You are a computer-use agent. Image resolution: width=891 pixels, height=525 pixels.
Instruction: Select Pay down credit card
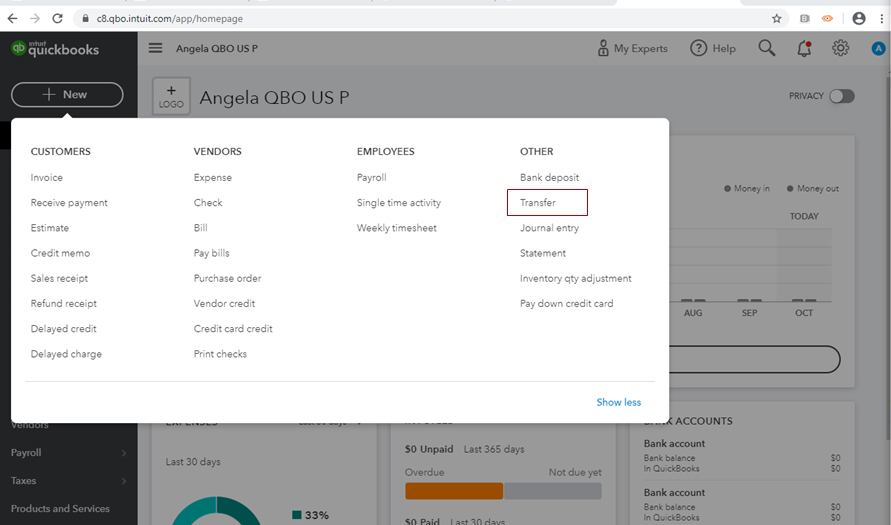pos(567,303)
